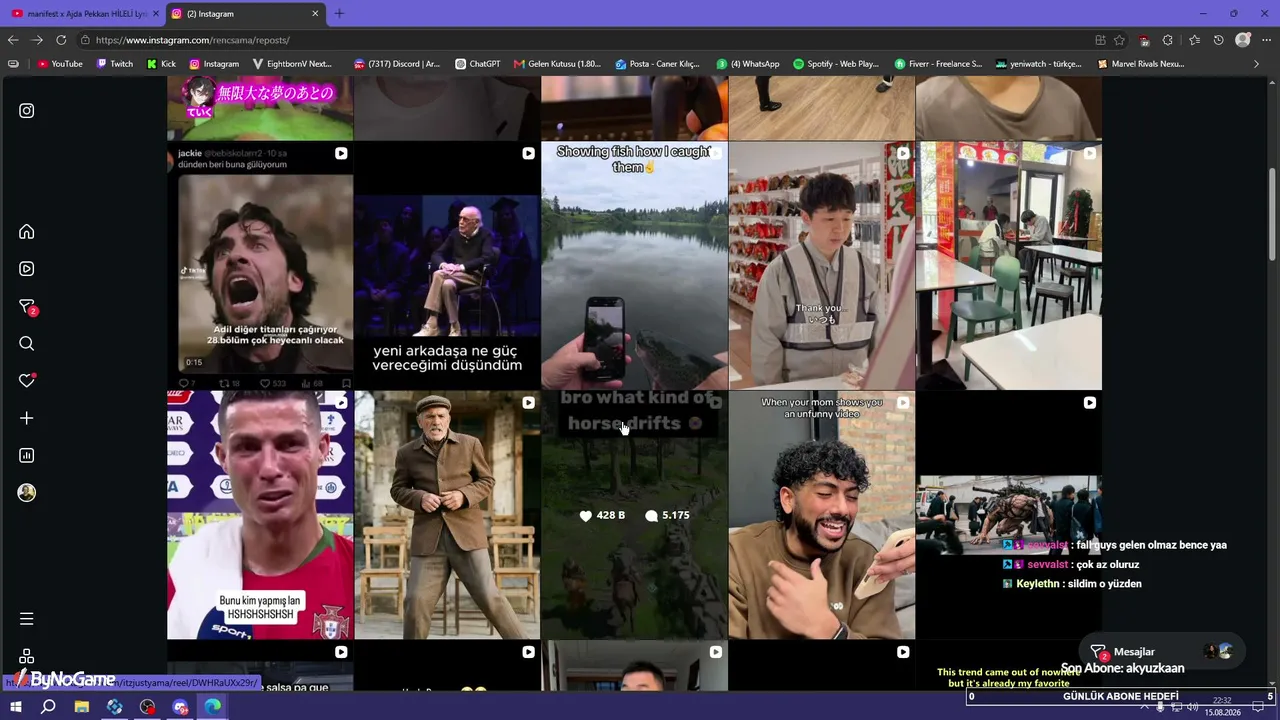The image size is (1280, 720).
Task: Open File Explorer from taskbar
Action: coord(82,707)
